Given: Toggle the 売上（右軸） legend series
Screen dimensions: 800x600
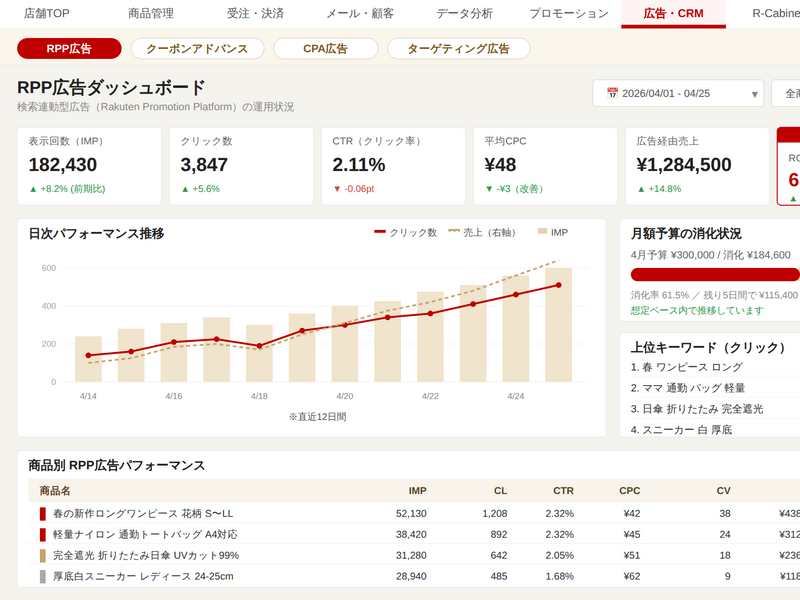Looking at the screenshot, I should (482, 233).
